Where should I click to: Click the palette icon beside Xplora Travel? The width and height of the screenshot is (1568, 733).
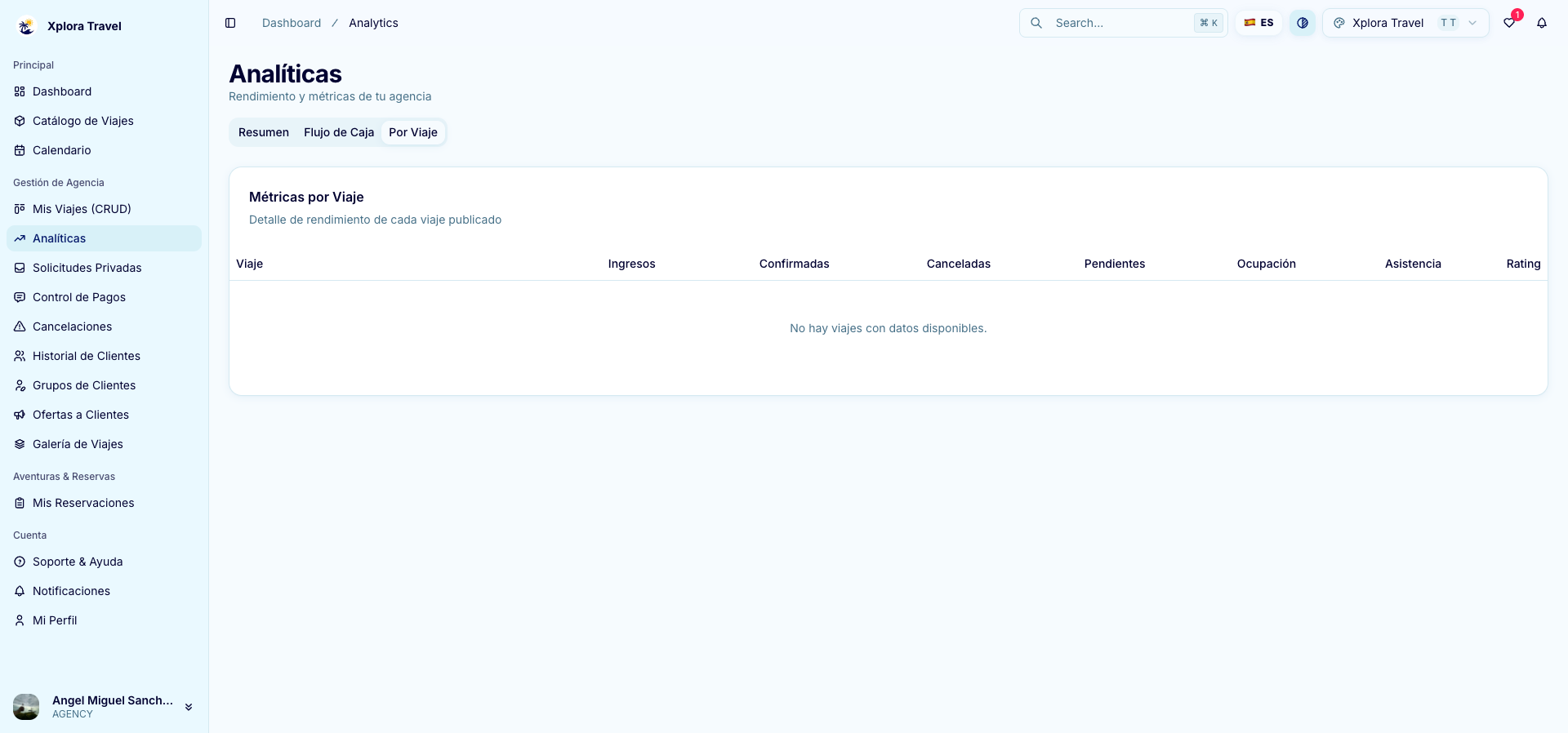click(x=1339, y=23)
